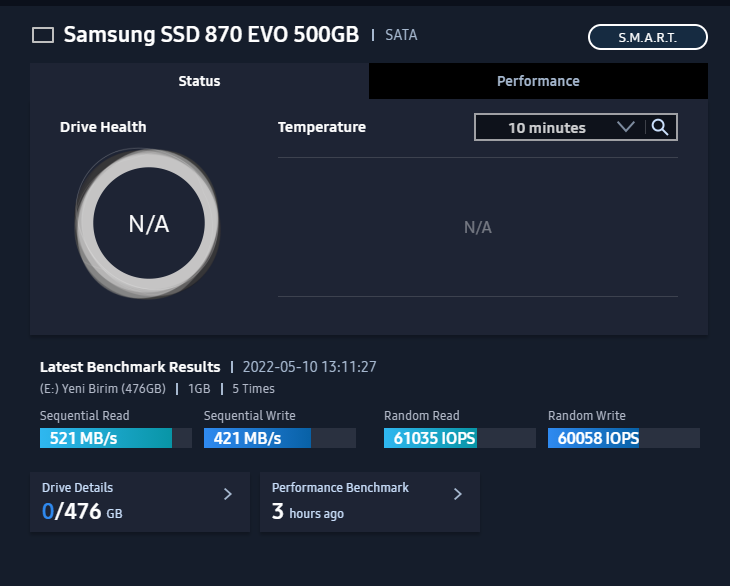Click the benchmark timestamp 2022-05-10 13:11:27
The image size is (730, 586).
(x=310, y=367)
